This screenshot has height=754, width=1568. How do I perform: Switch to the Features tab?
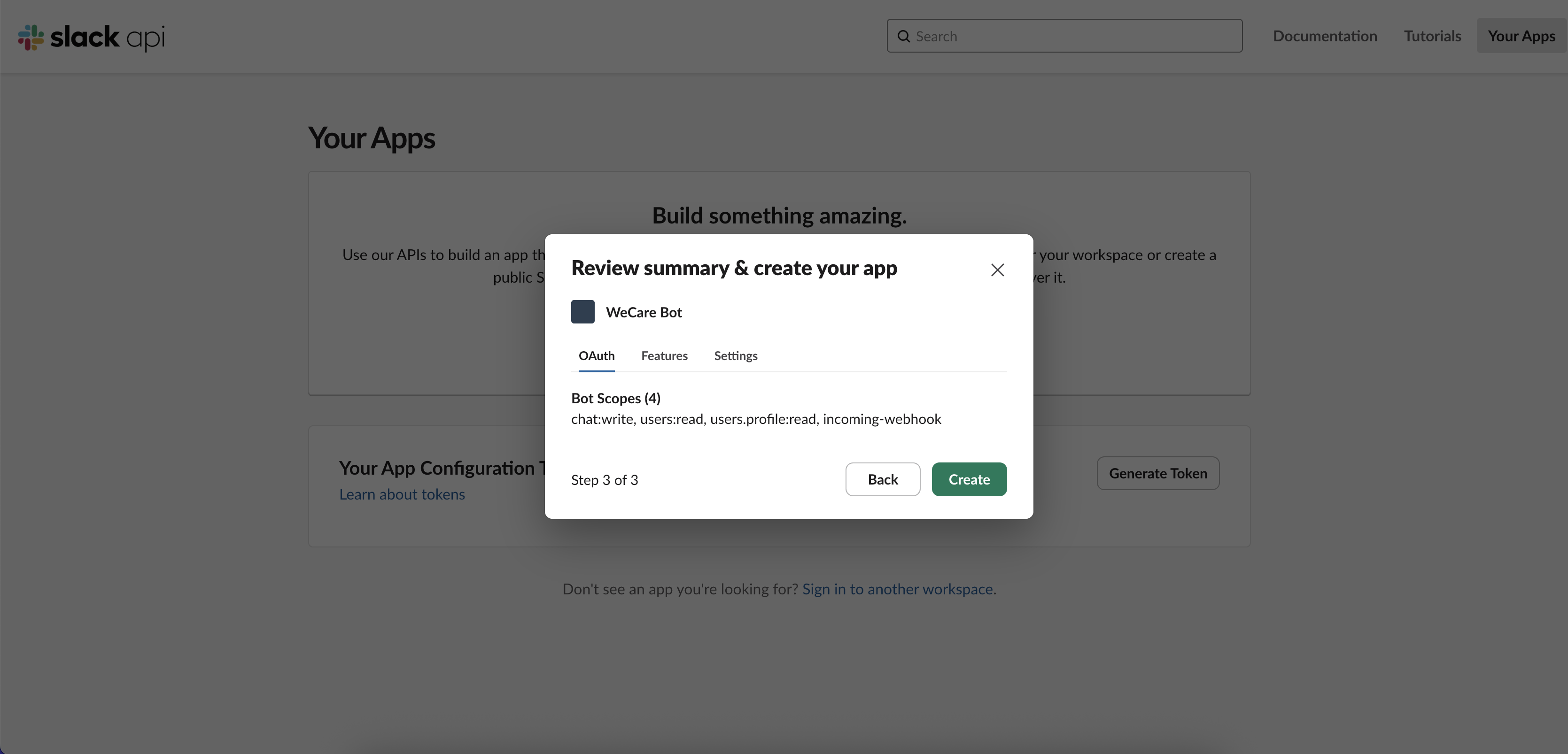[x=664, y=355]
